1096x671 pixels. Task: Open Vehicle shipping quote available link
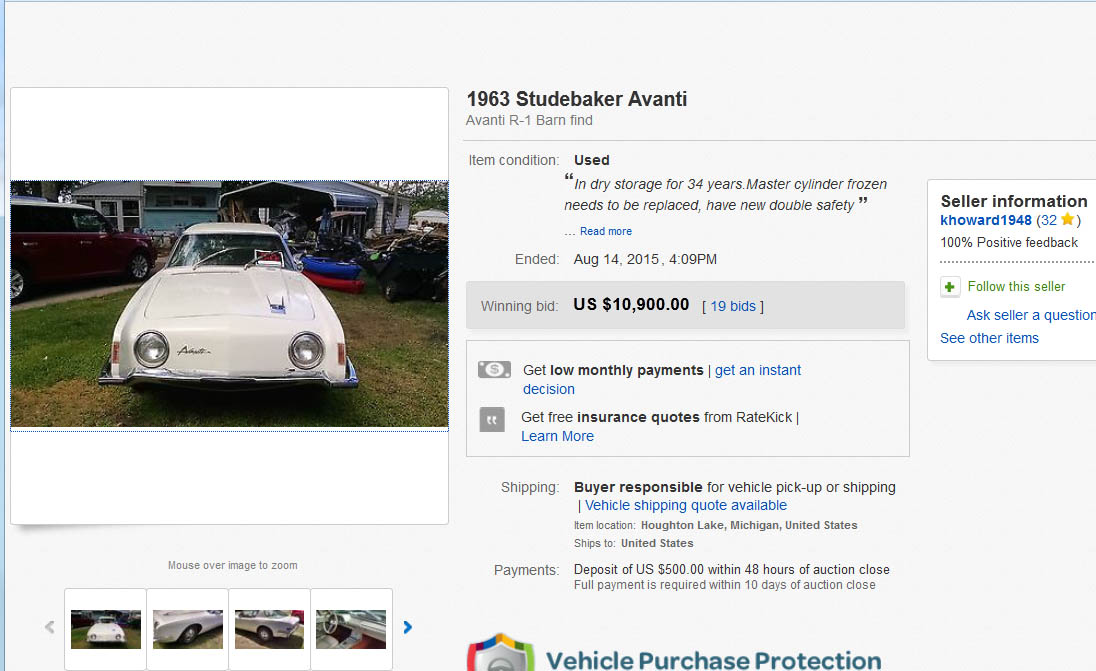686,505
